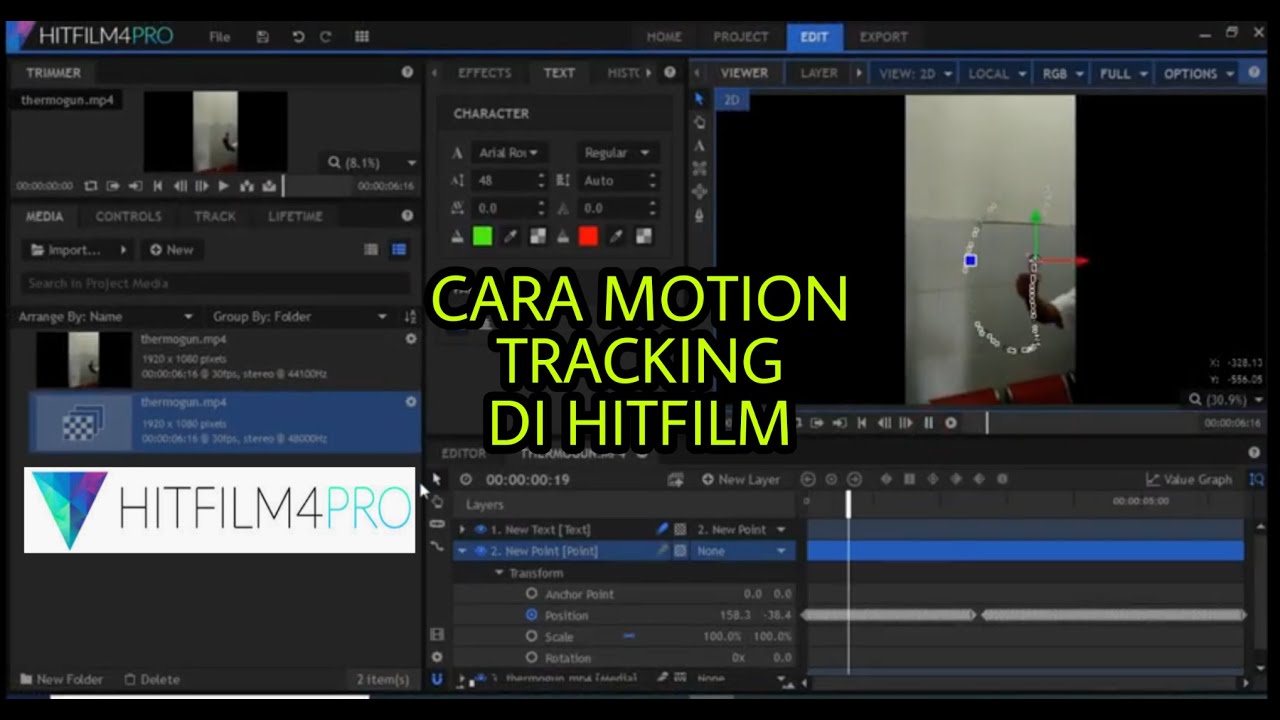The image size is (1280, 720).
Task: Switch to the LIFETIME tab
Action: [295, 216]
